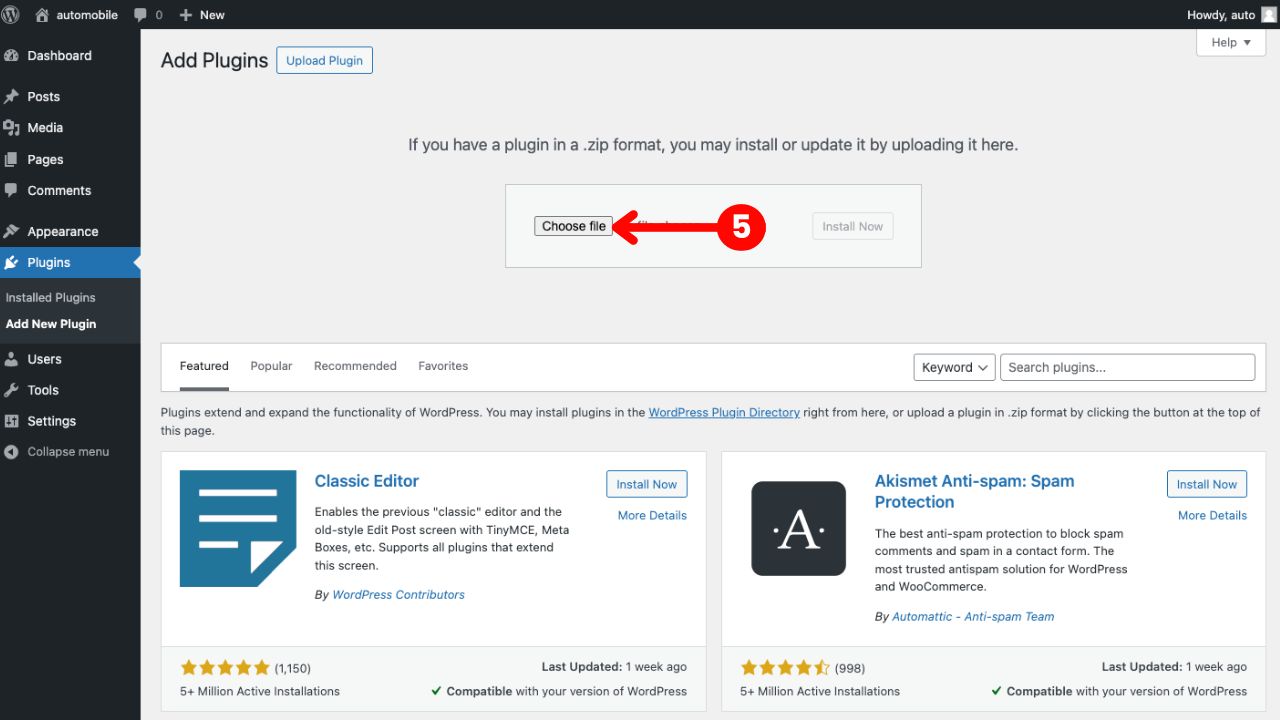Screen dimensions: 1280x720
Task: Switch to the Popular tab
Action: click(271, 366)
